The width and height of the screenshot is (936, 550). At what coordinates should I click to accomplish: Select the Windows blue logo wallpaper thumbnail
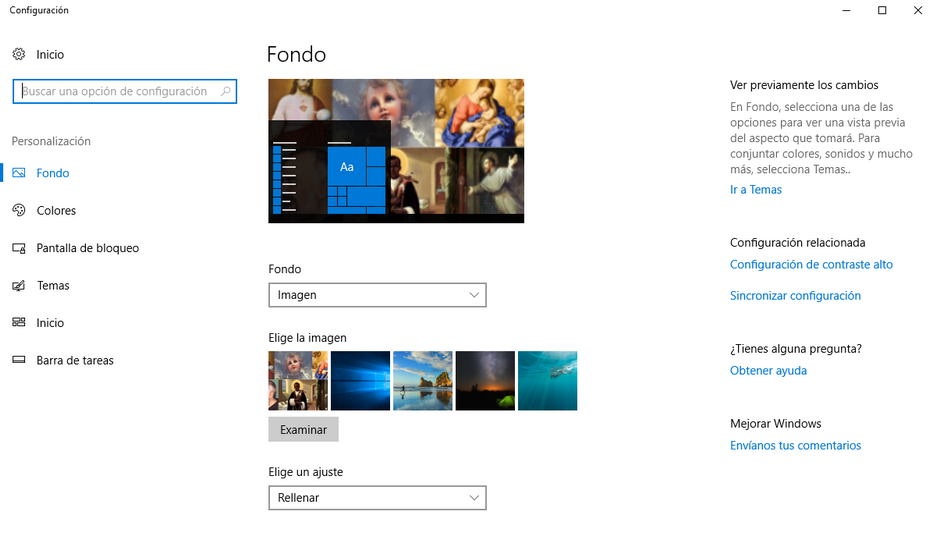pyautogui.click(x=360, y=380)
